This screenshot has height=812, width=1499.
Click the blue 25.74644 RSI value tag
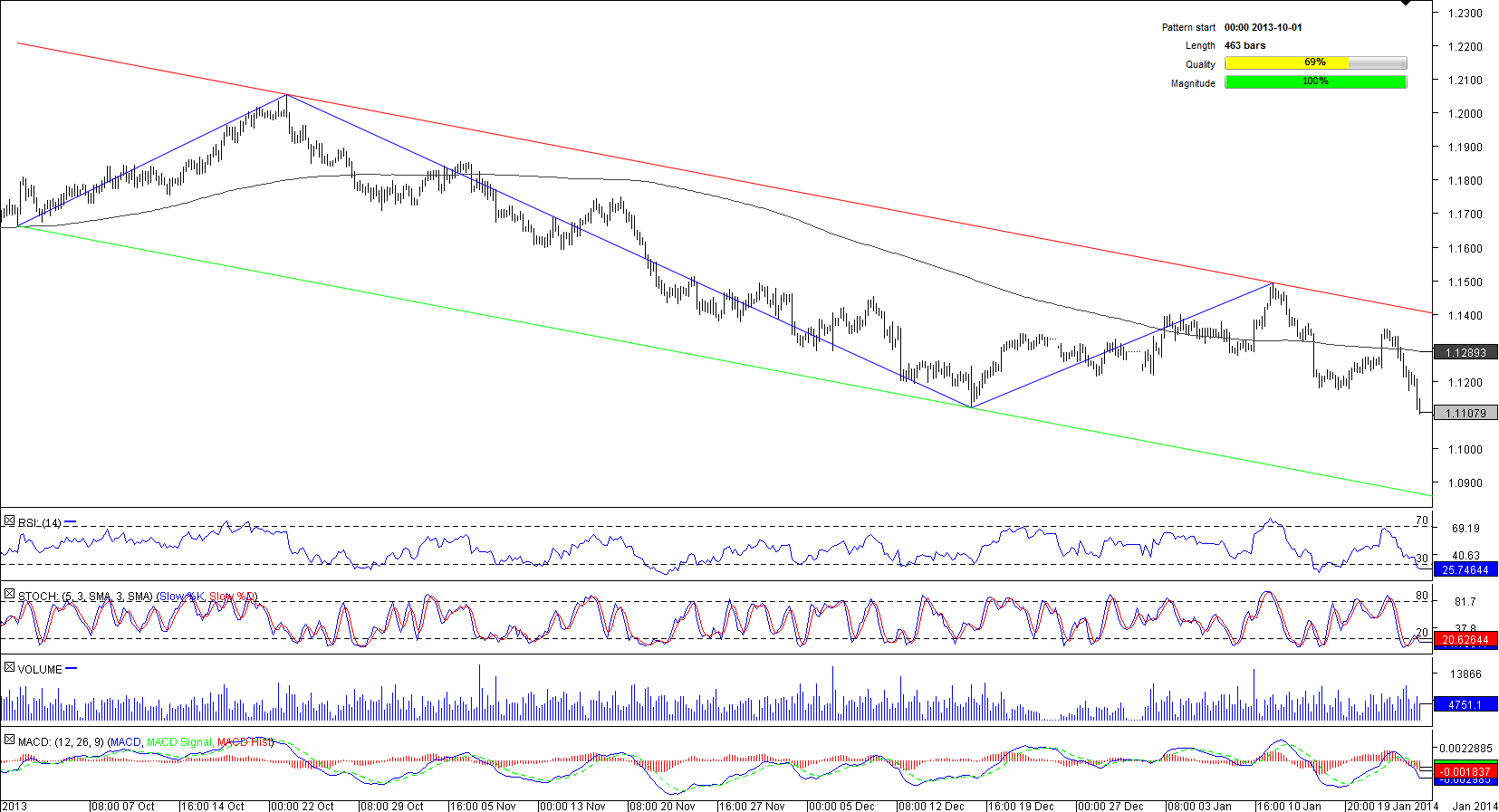1465,569
